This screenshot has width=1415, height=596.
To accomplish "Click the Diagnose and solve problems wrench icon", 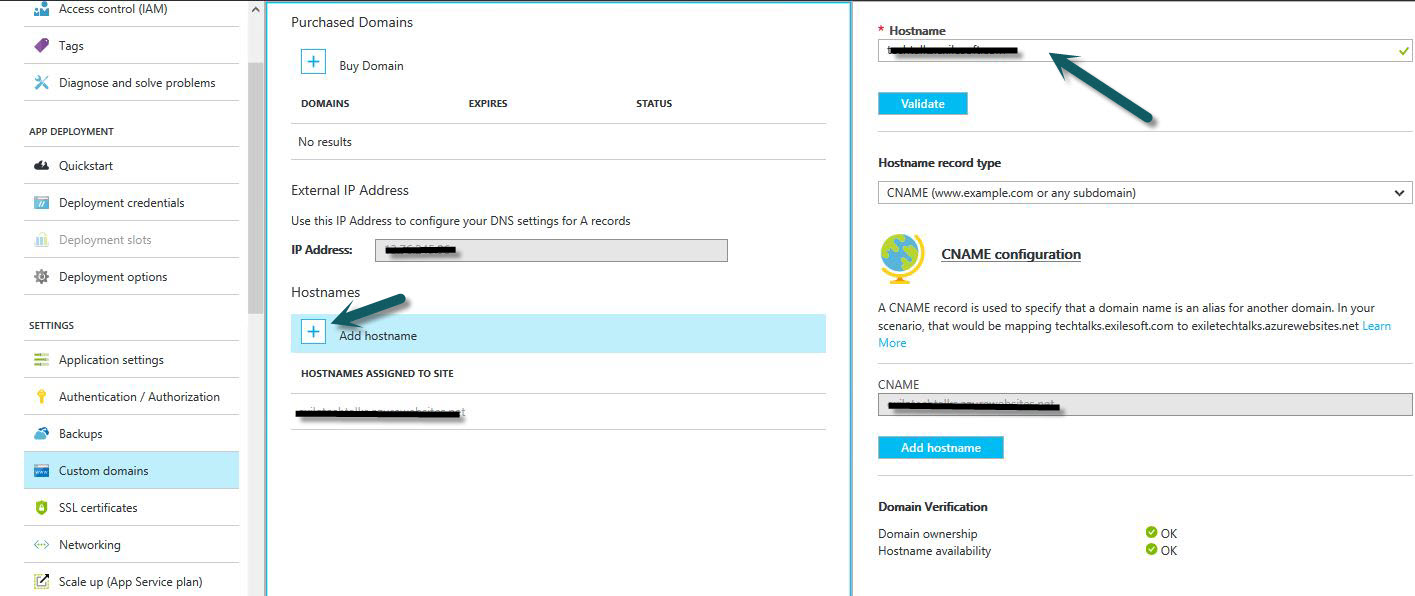I will tap(41, 83).
